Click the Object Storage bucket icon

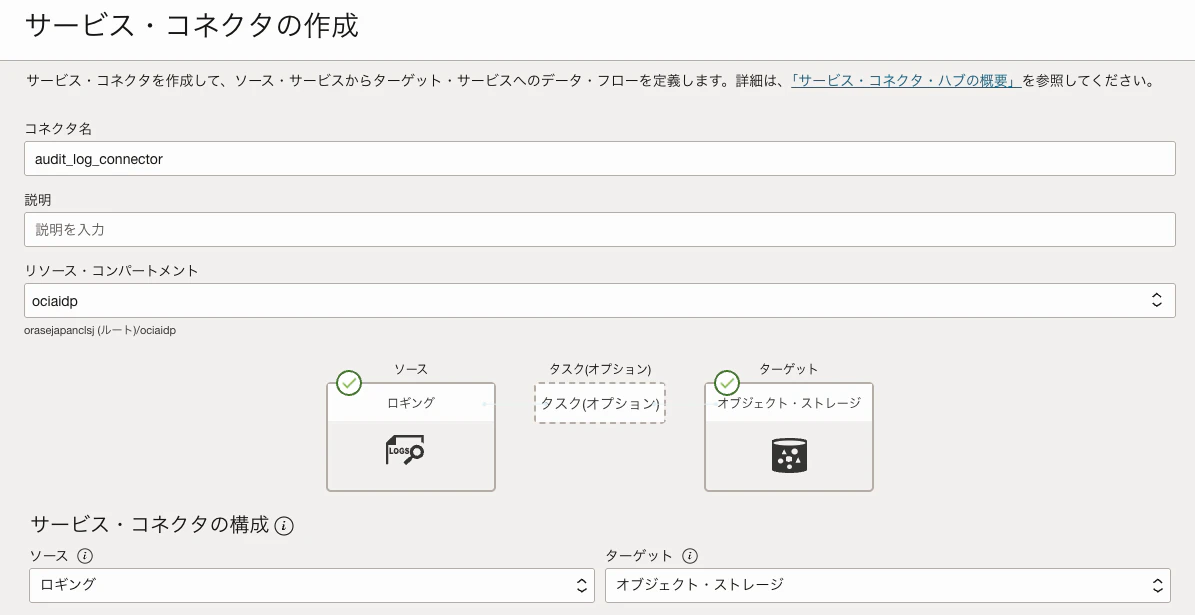tap(789, 456)
